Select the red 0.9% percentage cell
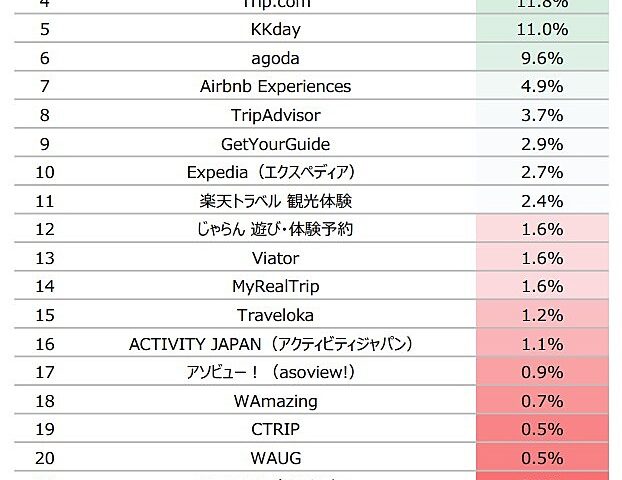This screenshot has height=480, width=622. 544,373
